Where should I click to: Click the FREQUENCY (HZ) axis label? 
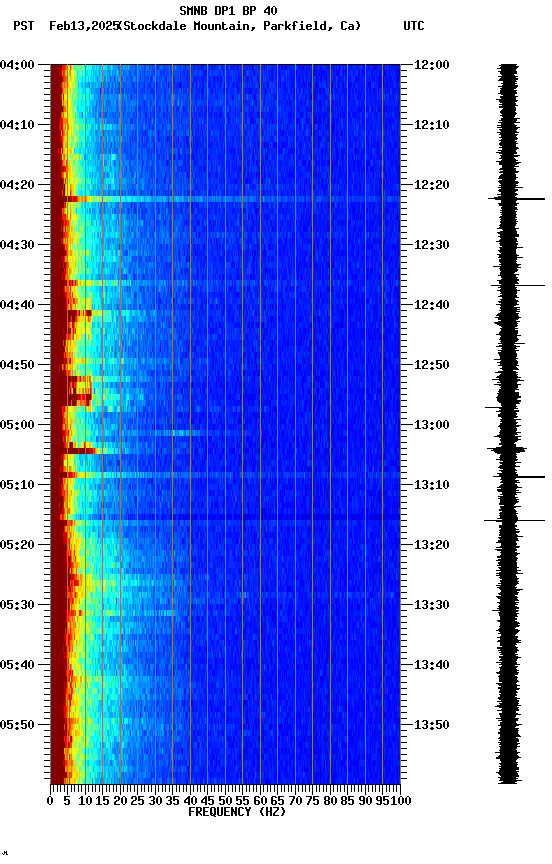[237, 812]
